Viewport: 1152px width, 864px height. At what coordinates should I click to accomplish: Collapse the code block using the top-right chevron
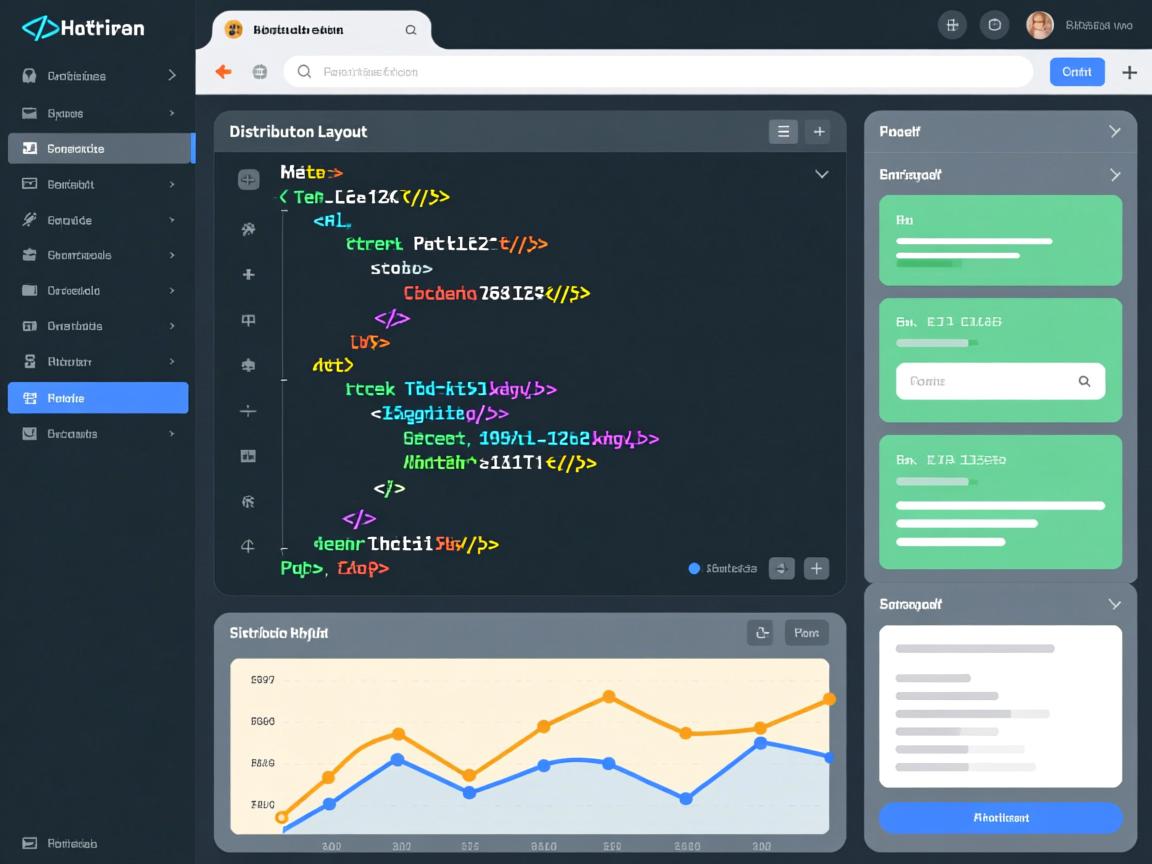[821, 174]
